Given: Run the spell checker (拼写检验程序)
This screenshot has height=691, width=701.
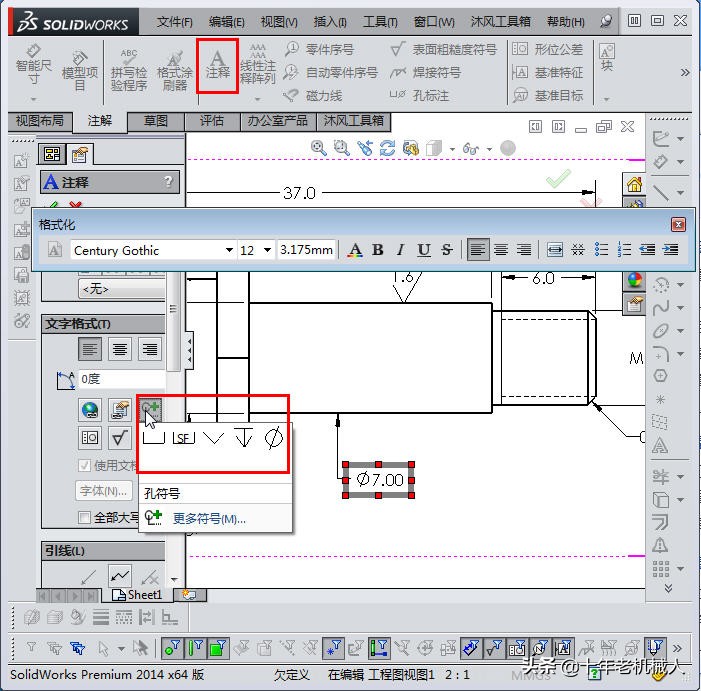Looking at the screenshot, I should tap(129, 71).
